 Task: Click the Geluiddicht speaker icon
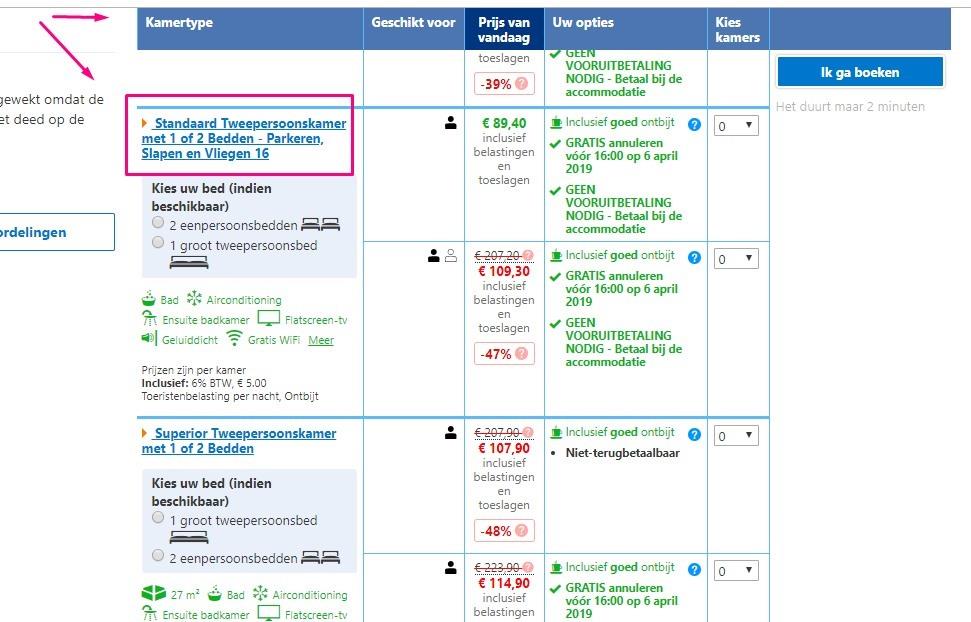pyautogui.click(x=150, y=339)
